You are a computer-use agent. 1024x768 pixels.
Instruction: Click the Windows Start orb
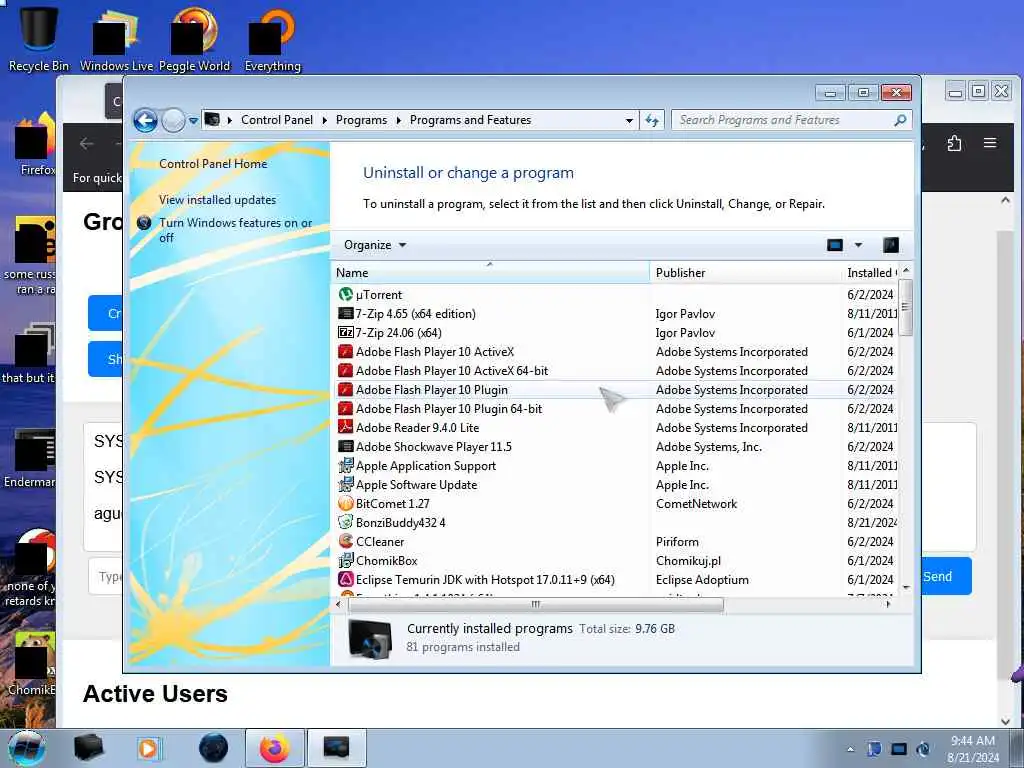tap(26, 748)
